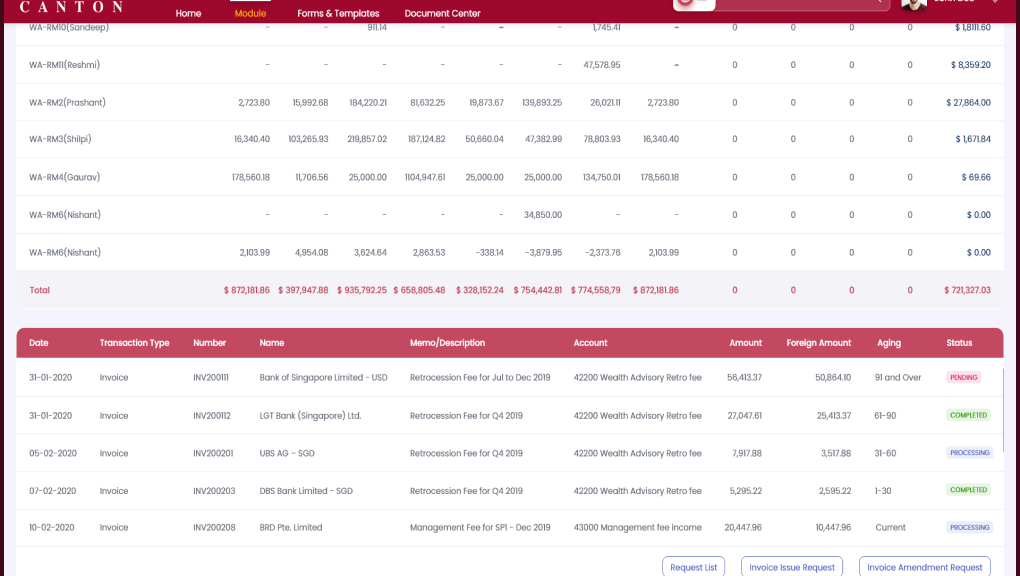The image size is (1020, 576).
Task: Open Forms & Templates menu
Action: coord(338,13)
